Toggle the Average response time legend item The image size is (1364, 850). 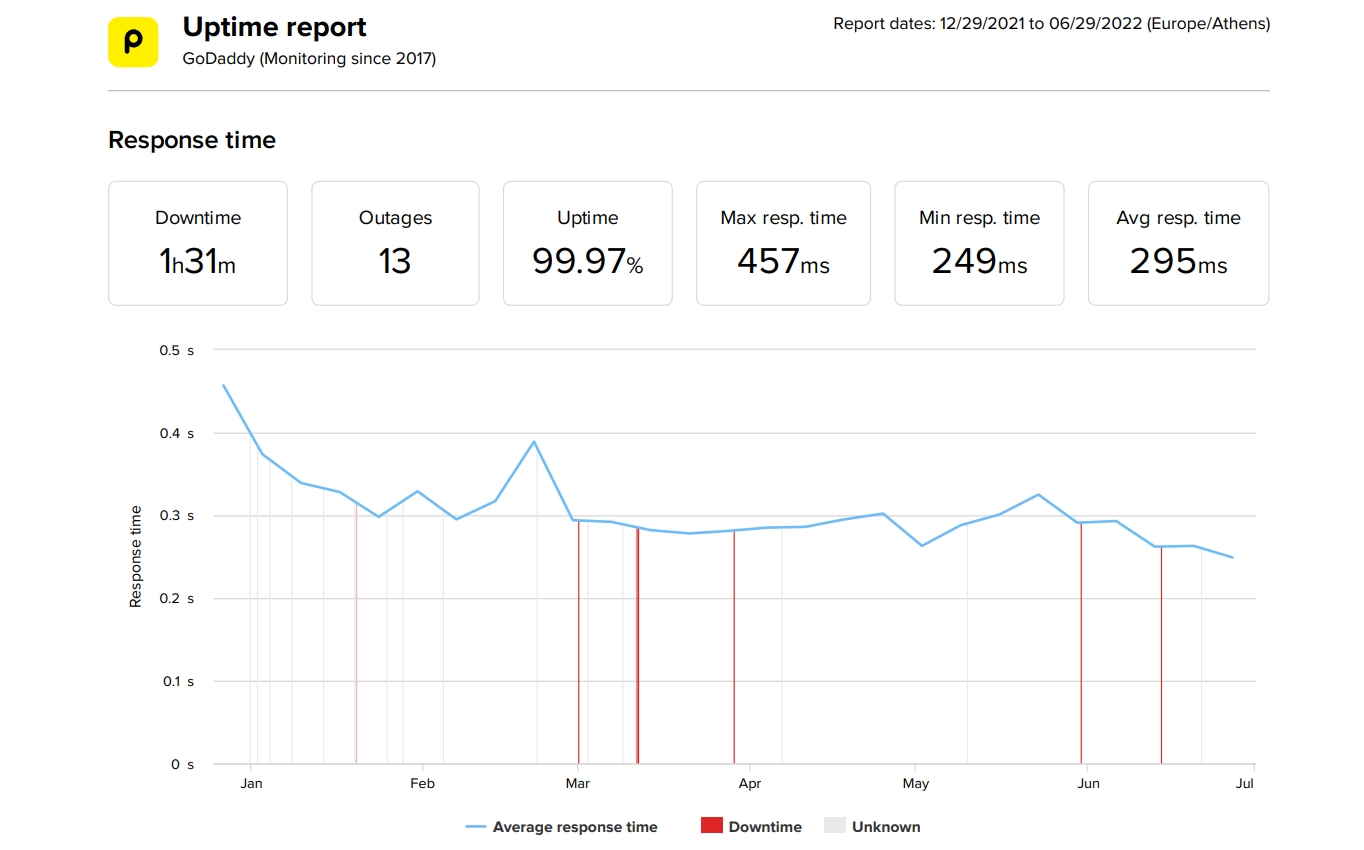[562, 827]
